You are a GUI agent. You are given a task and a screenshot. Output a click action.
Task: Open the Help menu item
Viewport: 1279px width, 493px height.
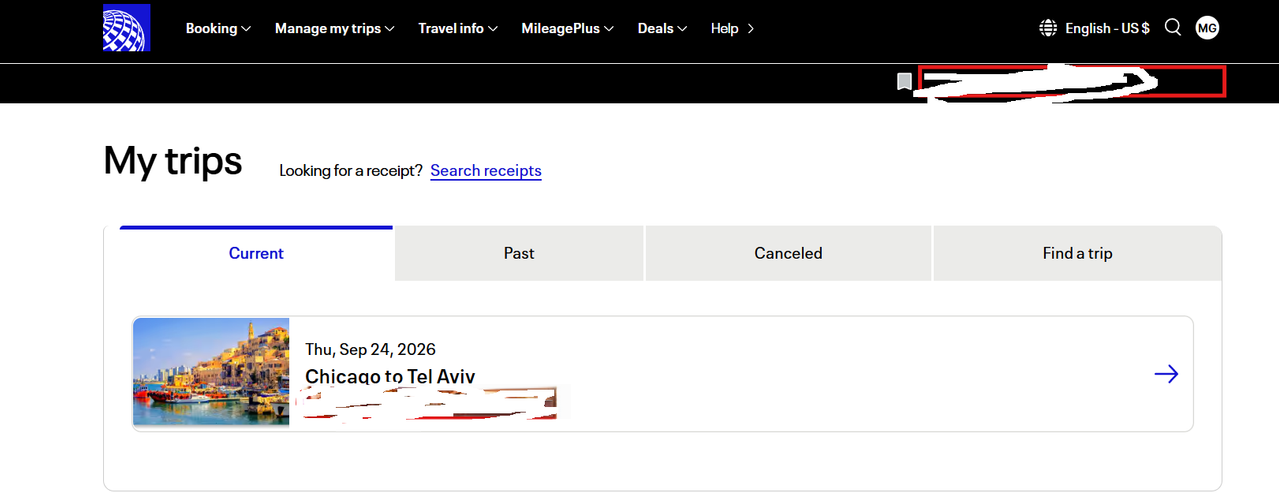click(x=732, y=28)
